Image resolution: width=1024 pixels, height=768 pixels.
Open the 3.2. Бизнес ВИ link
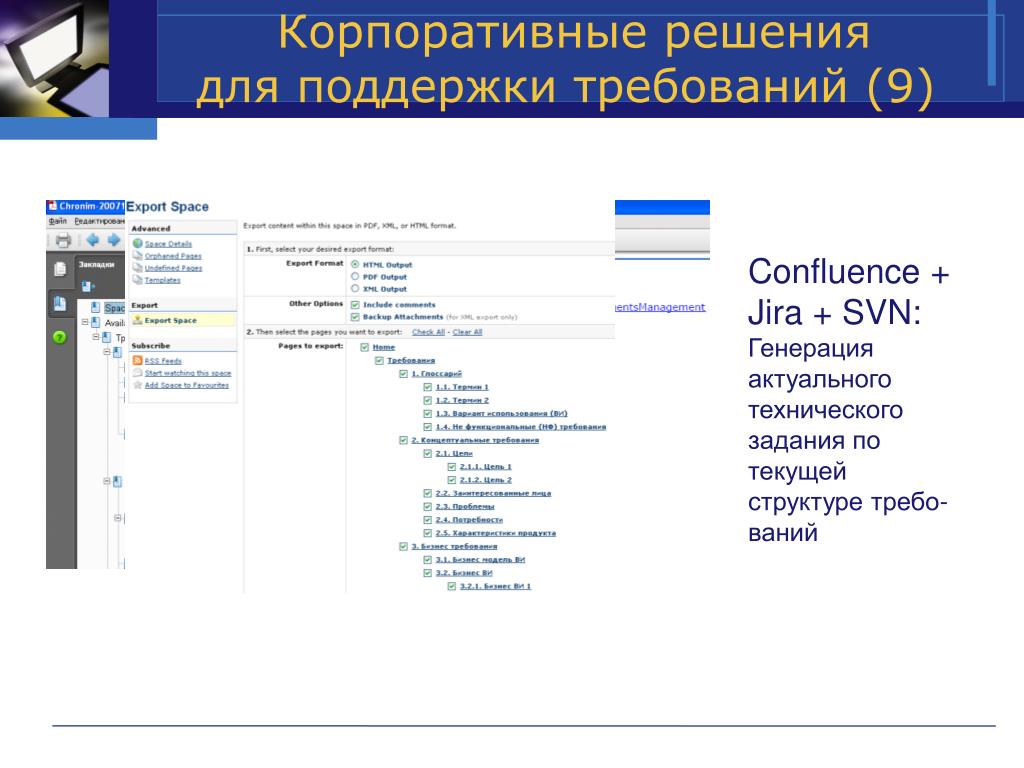click(464, 572)
